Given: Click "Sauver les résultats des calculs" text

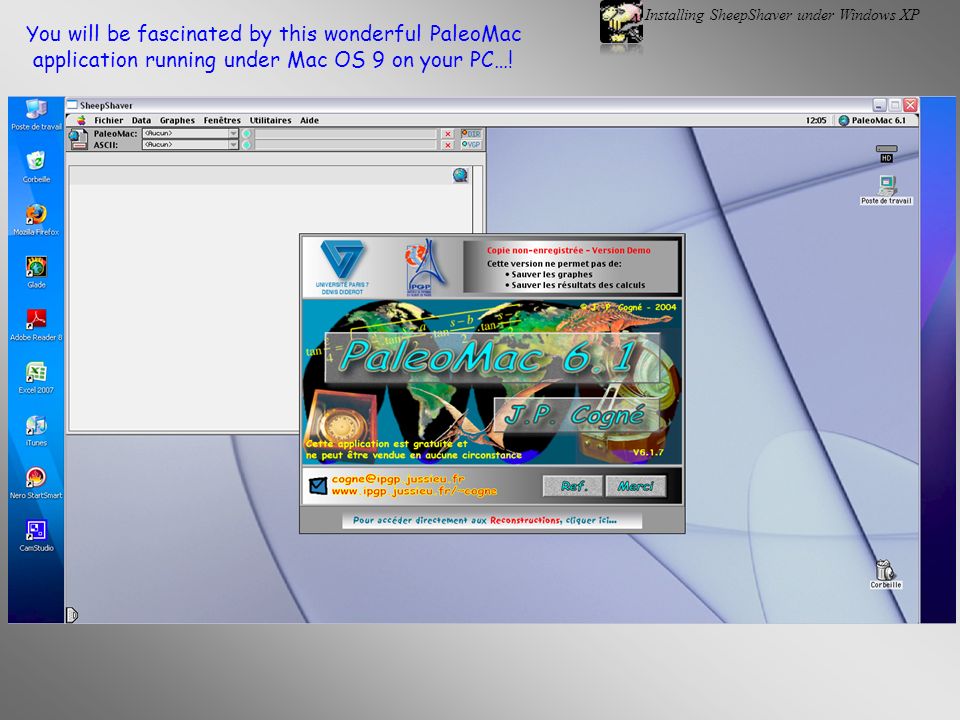Looking at the screenshot, I should [x=578, y=285].
